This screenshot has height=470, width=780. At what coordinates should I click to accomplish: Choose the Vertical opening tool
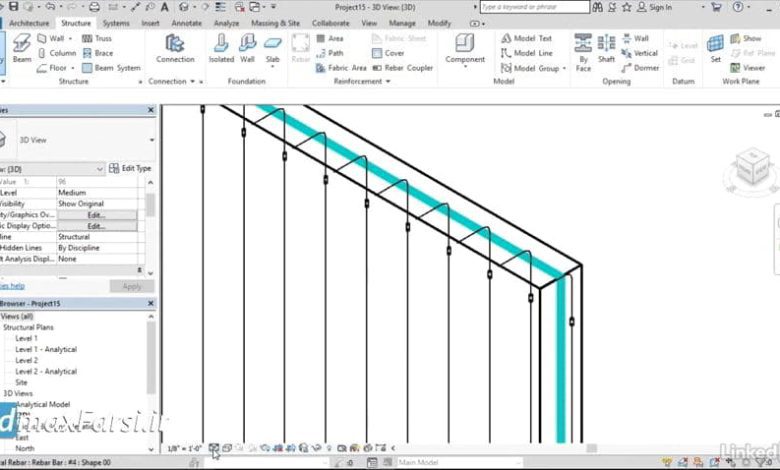pos(639,53)
